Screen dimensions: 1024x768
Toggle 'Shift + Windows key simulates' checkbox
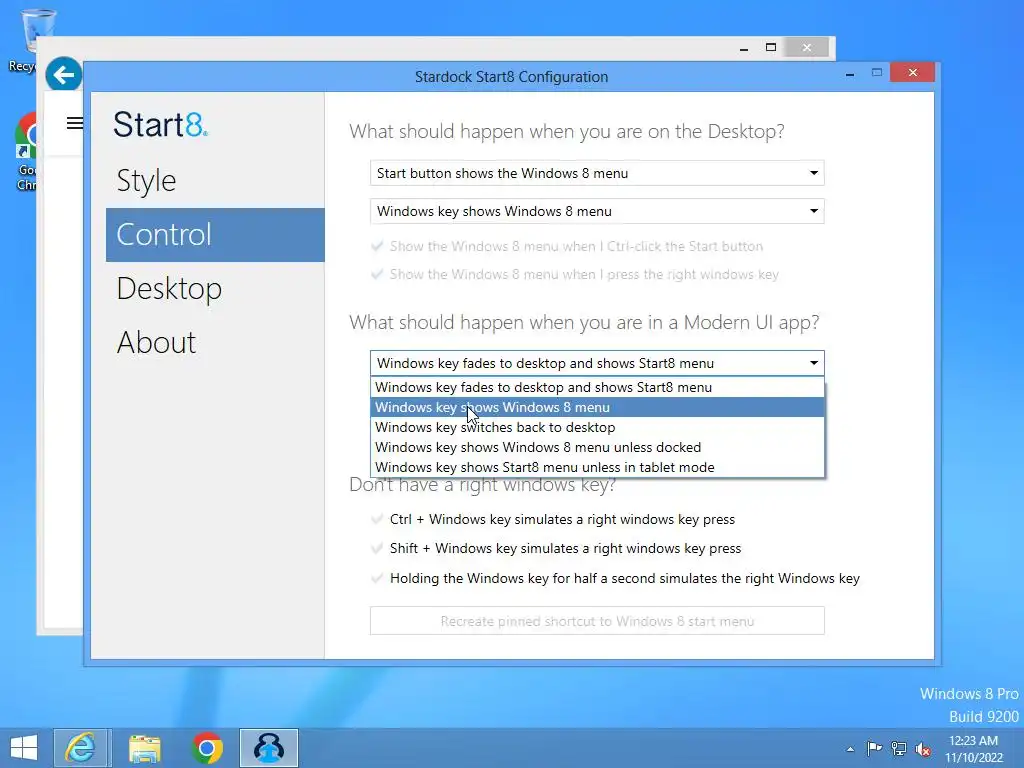coord(377,548)
